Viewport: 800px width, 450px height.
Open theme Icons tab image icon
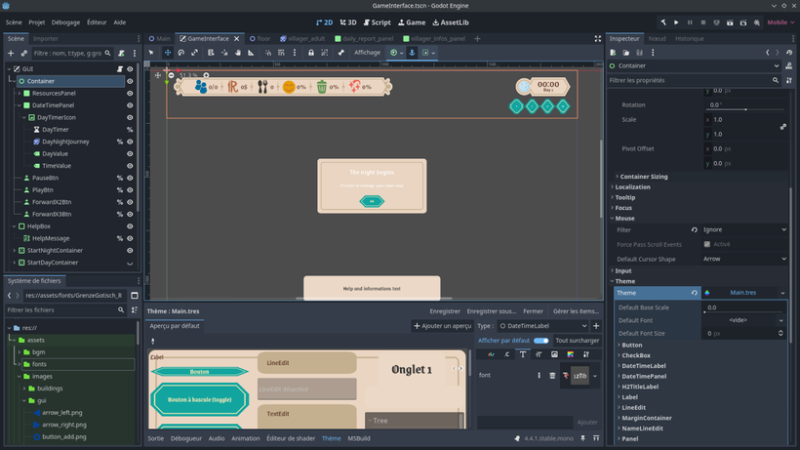(554, 354)
